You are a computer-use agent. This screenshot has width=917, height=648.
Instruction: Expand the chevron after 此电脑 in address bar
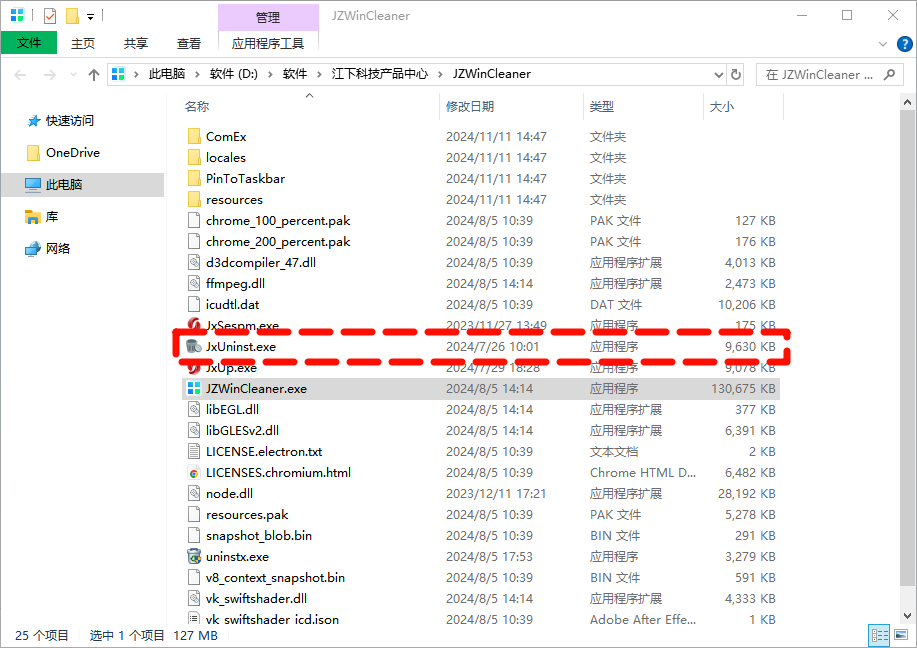coord(196,74)
